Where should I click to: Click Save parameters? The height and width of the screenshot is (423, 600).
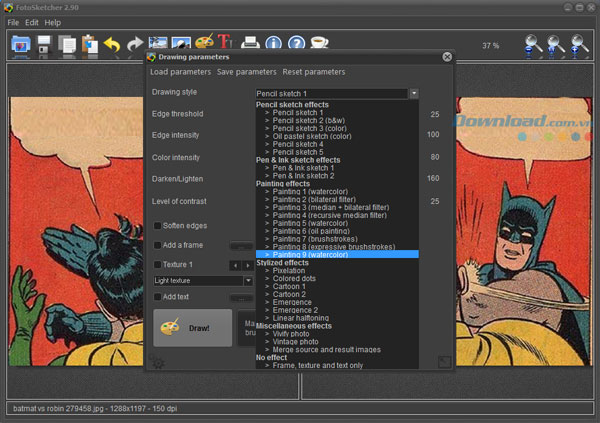tap(246, 72)
